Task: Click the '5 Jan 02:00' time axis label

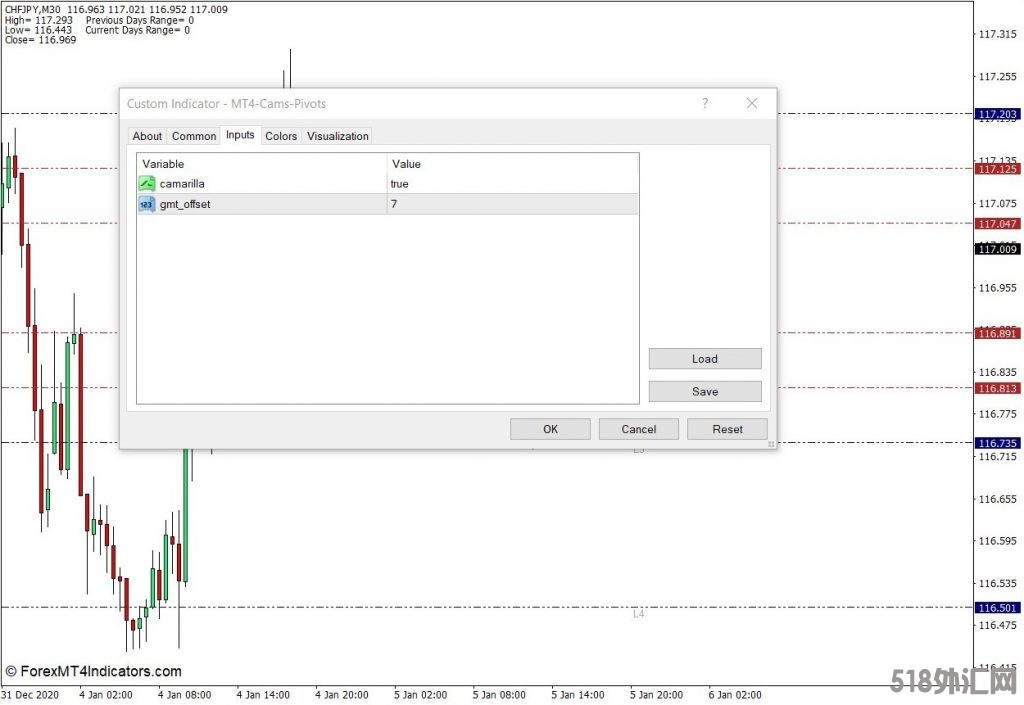Action: tap(421, 695)
